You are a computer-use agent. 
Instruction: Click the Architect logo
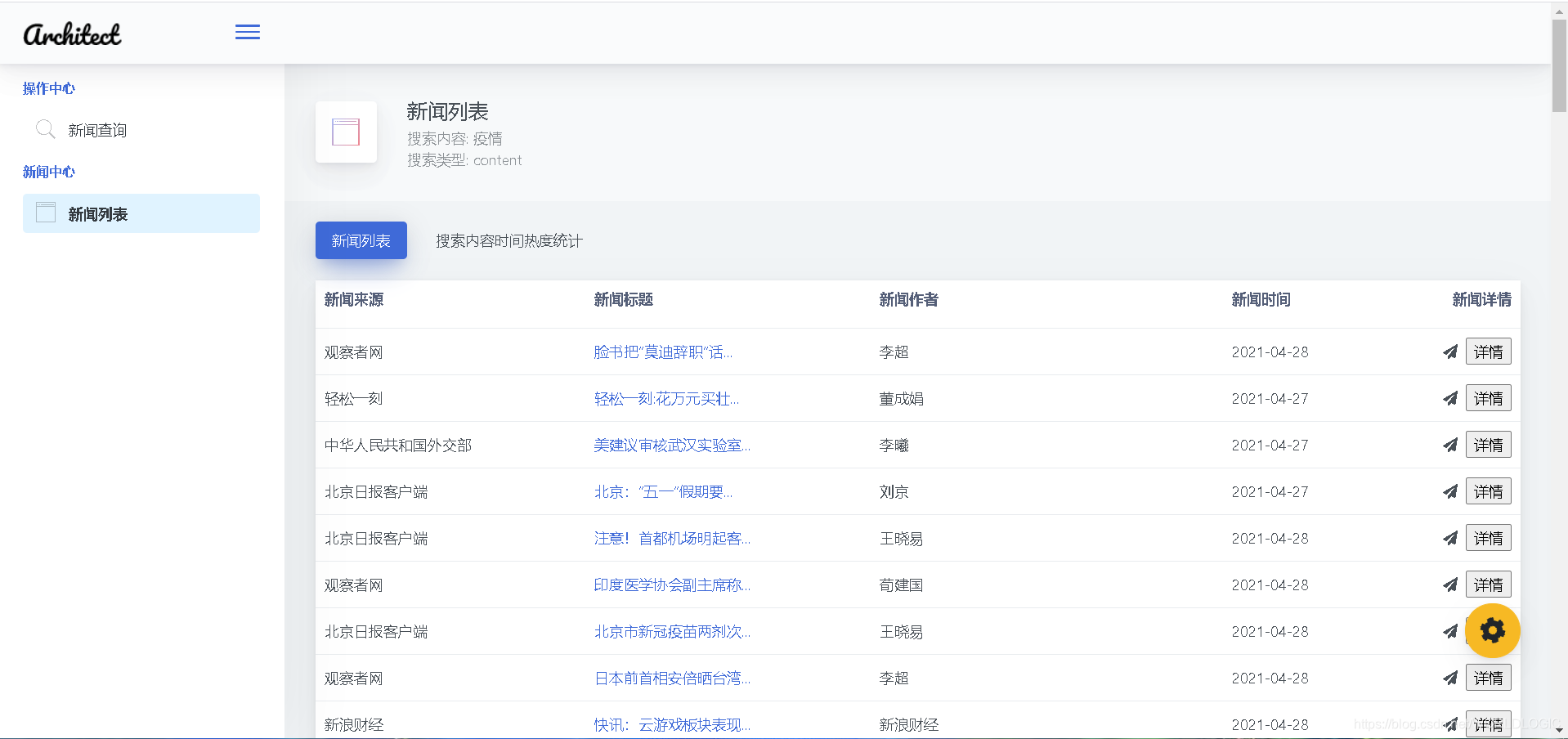(73, 34)
